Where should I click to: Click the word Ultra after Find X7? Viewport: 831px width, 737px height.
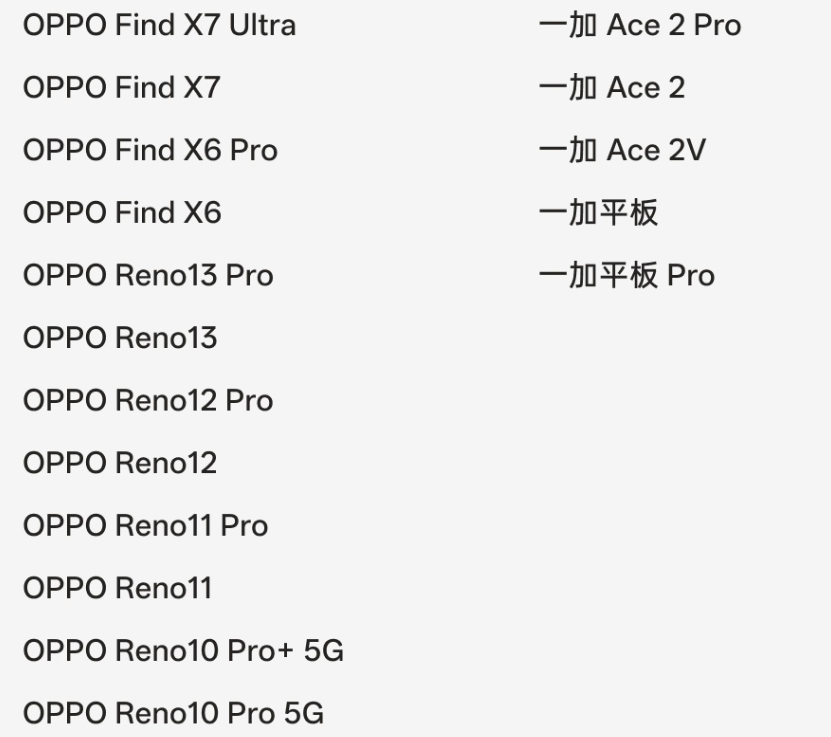click(x=263, y=26)
